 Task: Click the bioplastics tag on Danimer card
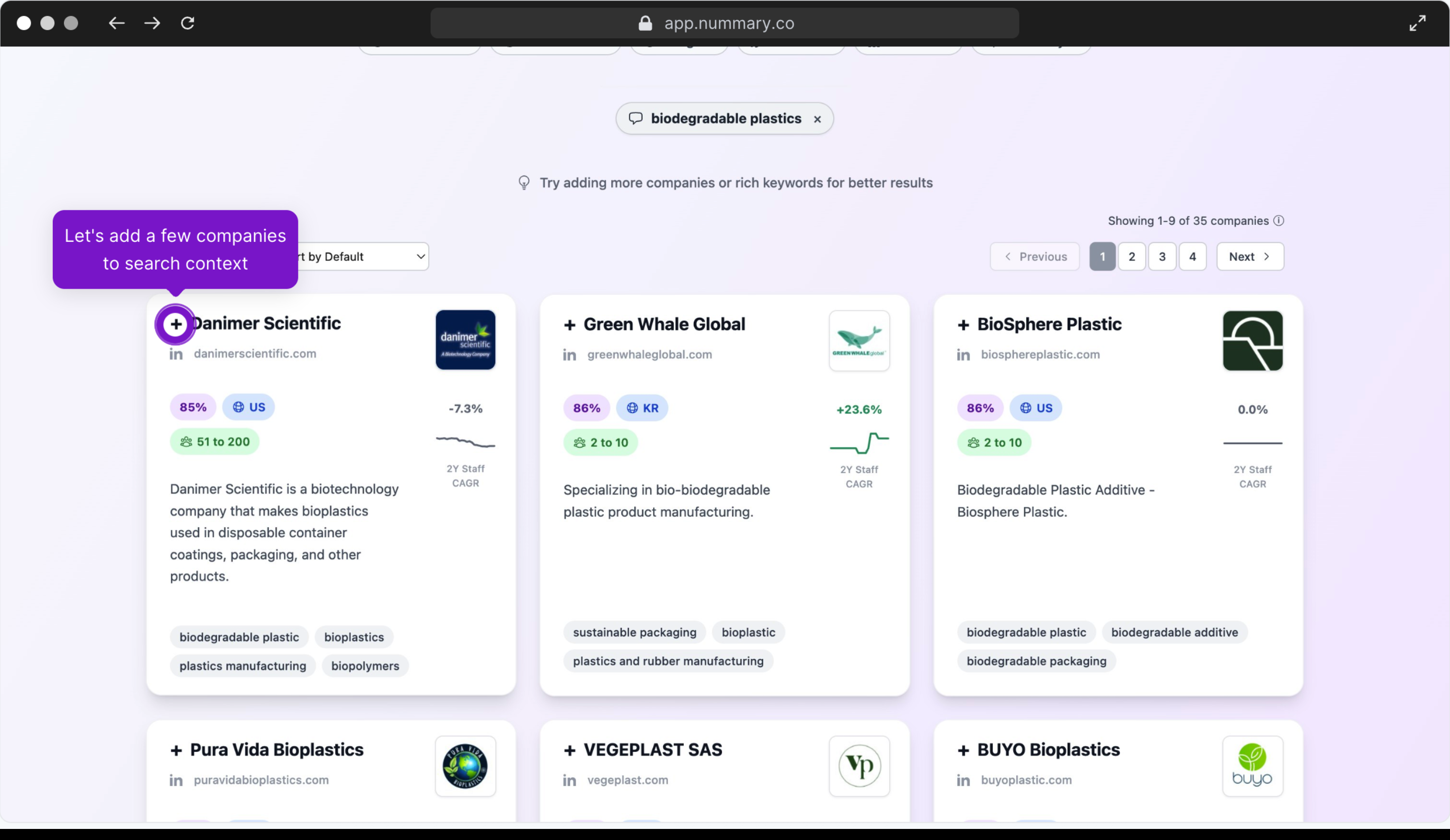point(354,637)
